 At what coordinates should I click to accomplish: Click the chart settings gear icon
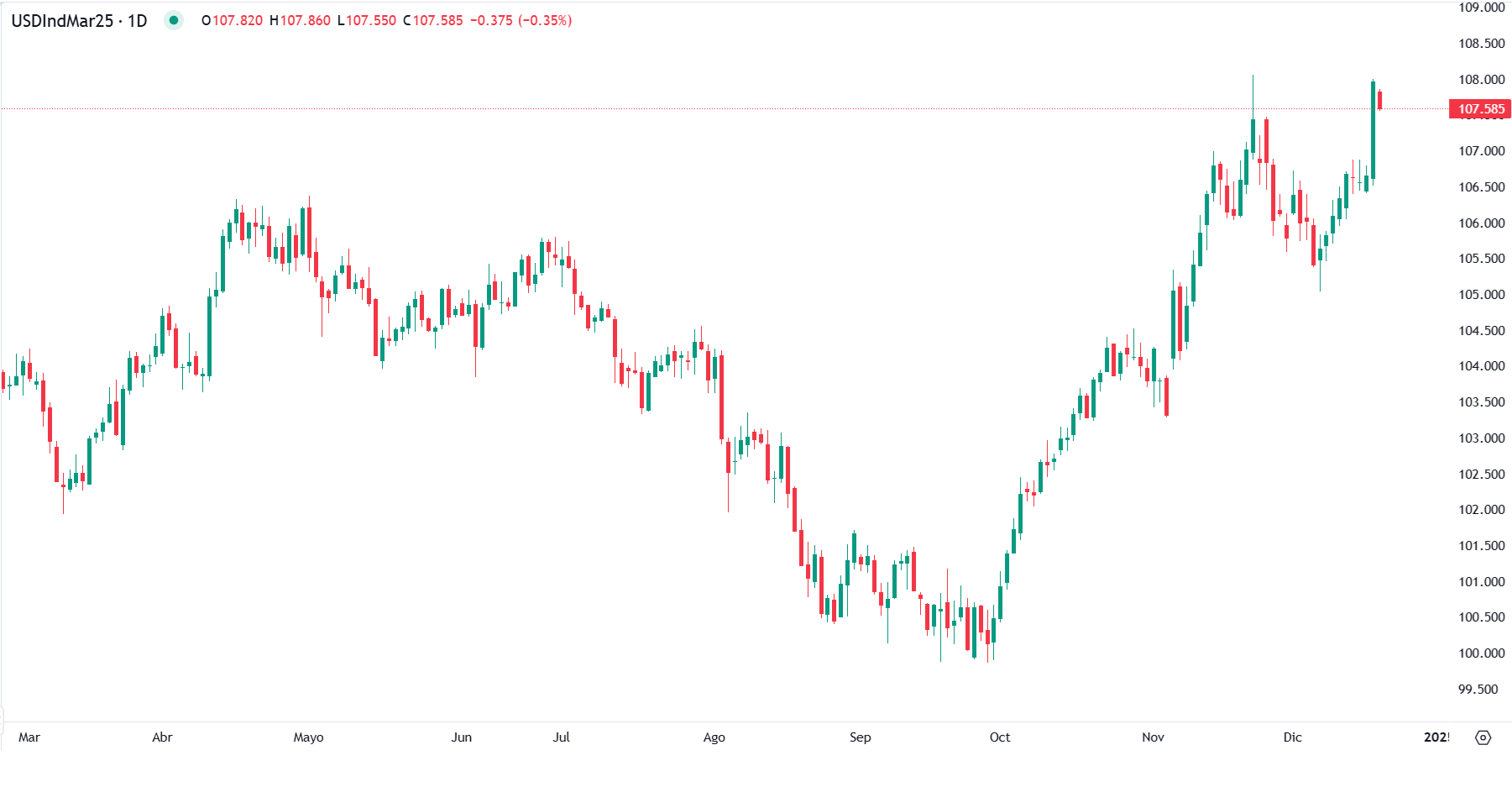click(1483, 737)
